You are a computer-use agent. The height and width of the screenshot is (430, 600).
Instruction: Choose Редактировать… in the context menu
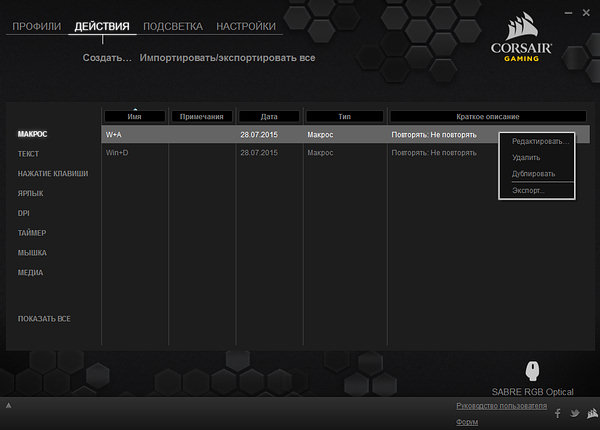coord(540,142)
